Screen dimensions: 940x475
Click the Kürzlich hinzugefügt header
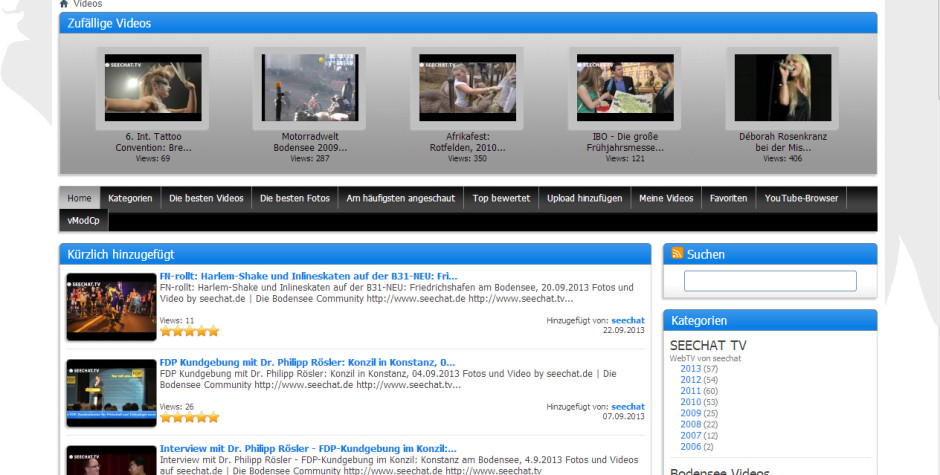click(355, 254)
